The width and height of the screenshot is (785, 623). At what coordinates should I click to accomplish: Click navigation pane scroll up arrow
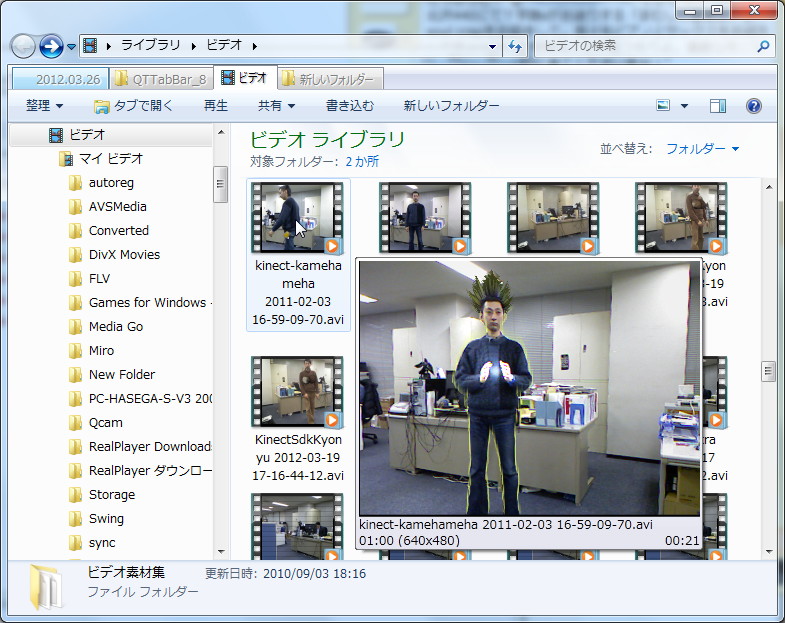pos(221,133)
